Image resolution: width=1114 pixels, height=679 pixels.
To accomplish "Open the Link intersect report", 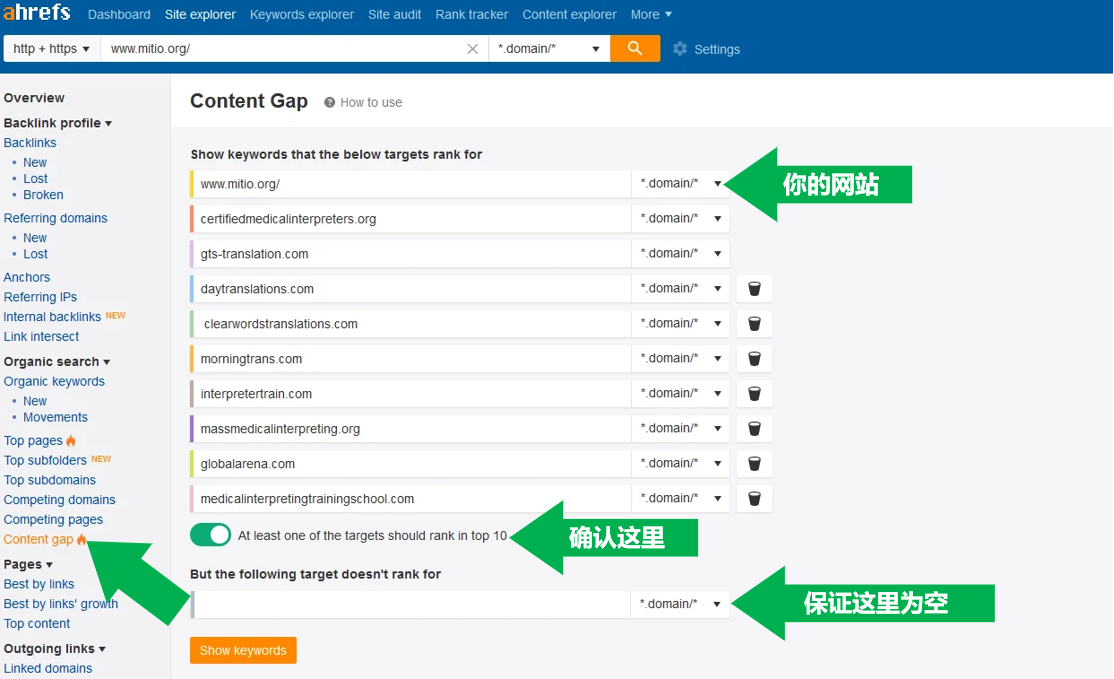I will tap(41, 337).
